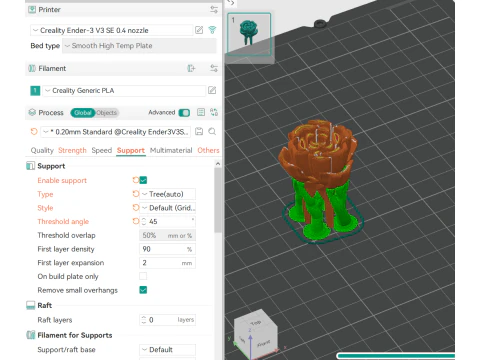Uncheck Remove small overhangs checkbox
This screenshot has height=360, width=480.
(143, 290)
